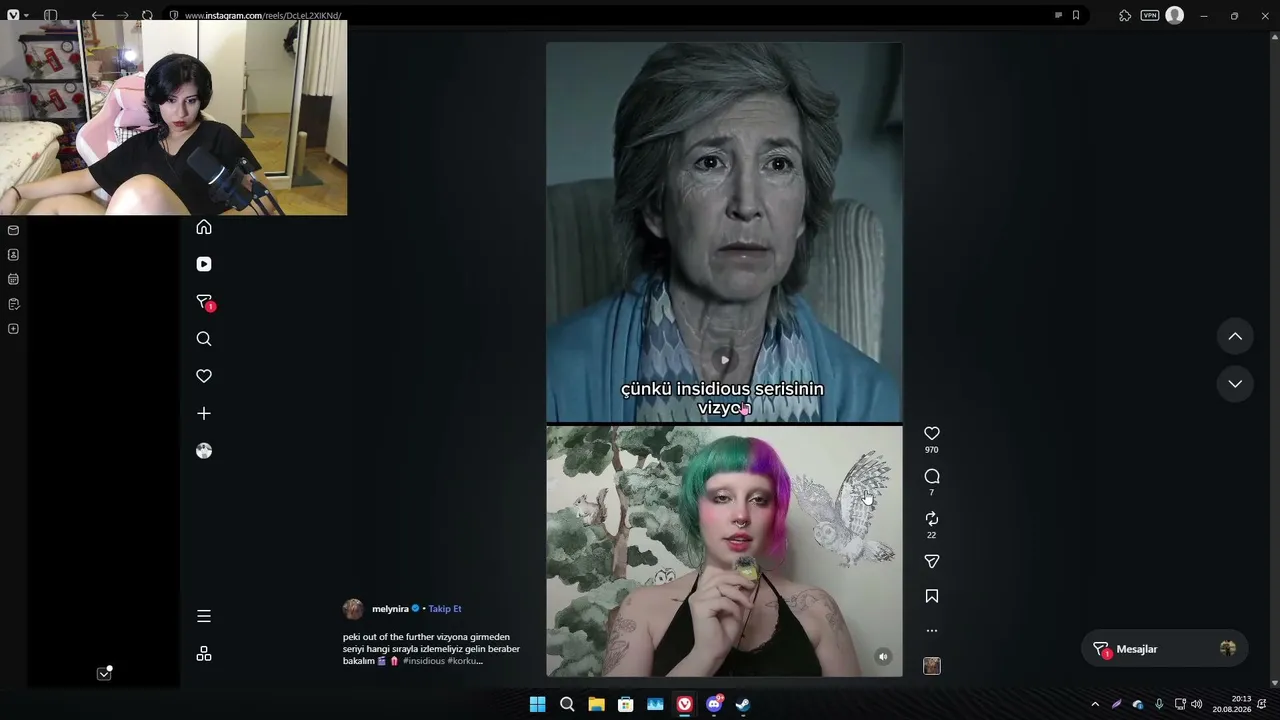The image size is (1280, 720).
Task: Open Instagram search
Action: [x=204, y=339]
